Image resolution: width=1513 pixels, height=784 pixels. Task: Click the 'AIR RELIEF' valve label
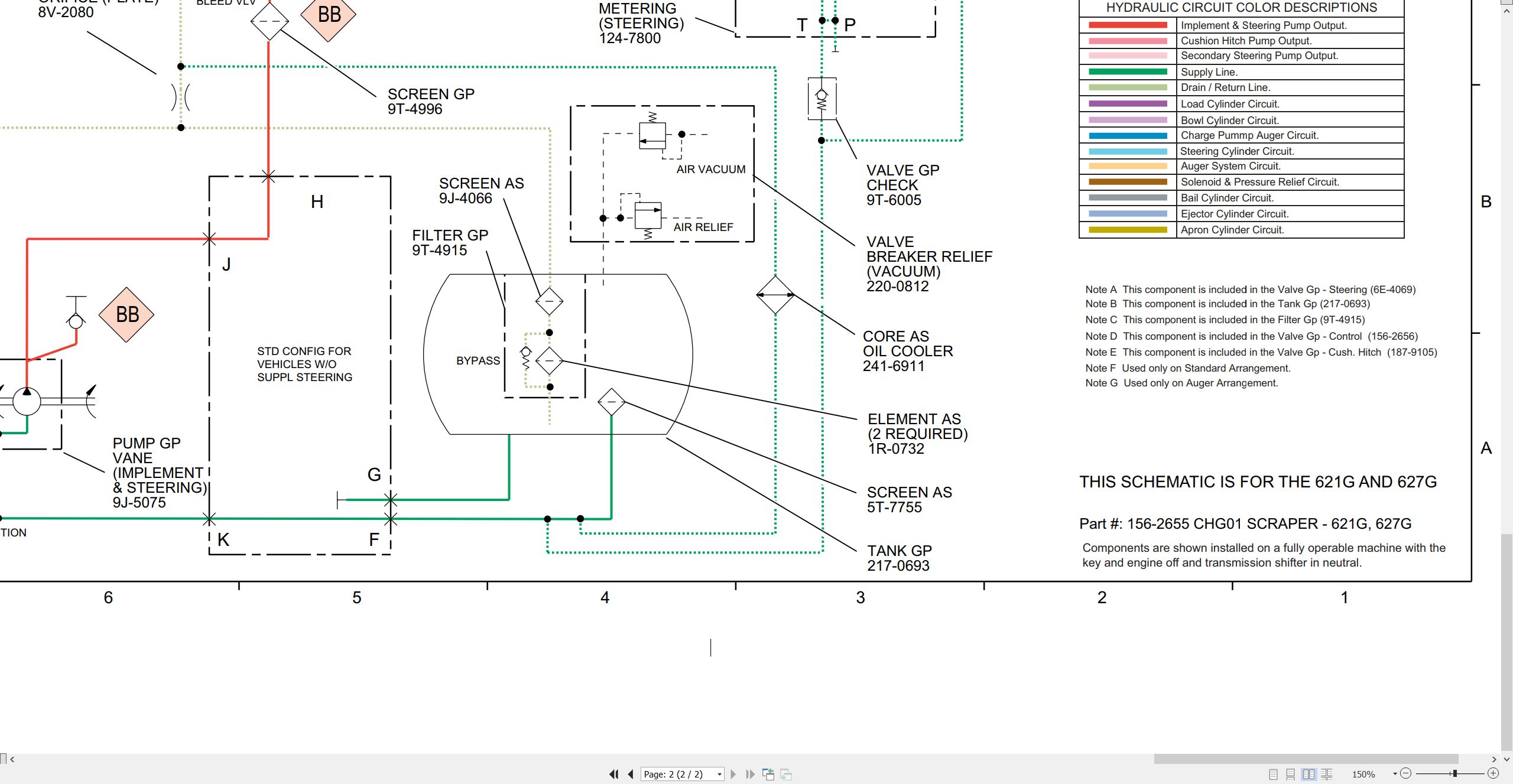[x=703, y=227]
